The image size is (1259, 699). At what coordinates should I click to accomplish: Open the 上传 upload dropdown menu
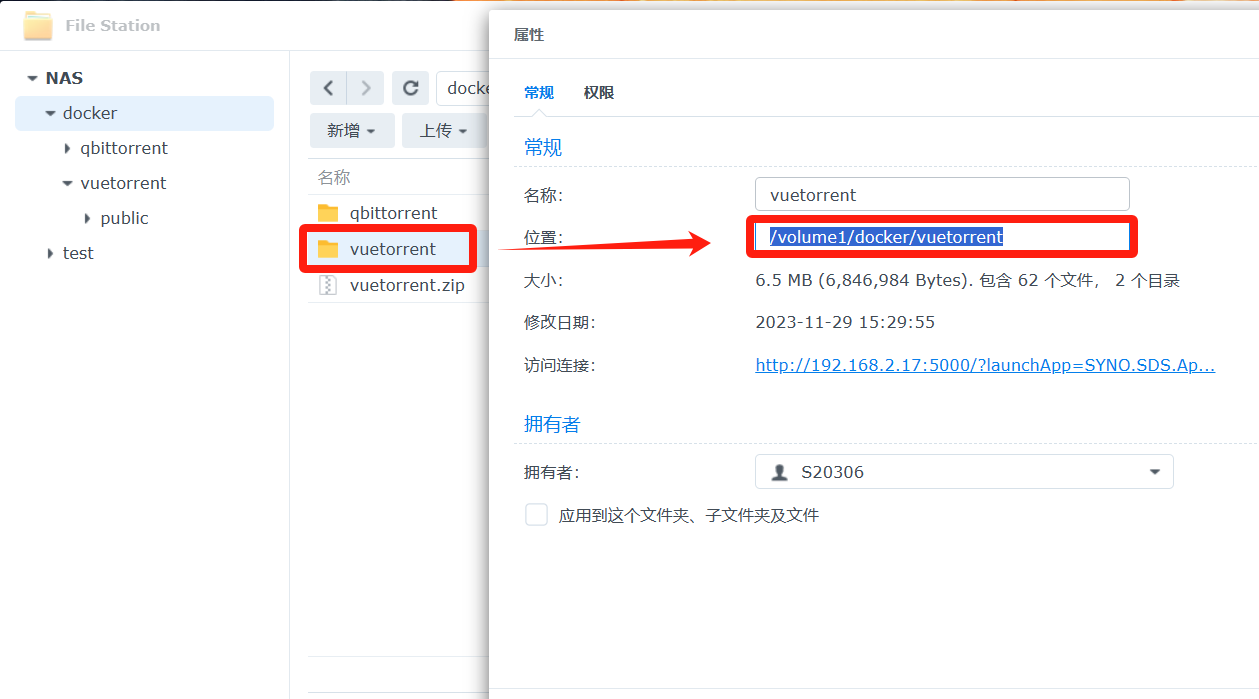tap(443, 131)
